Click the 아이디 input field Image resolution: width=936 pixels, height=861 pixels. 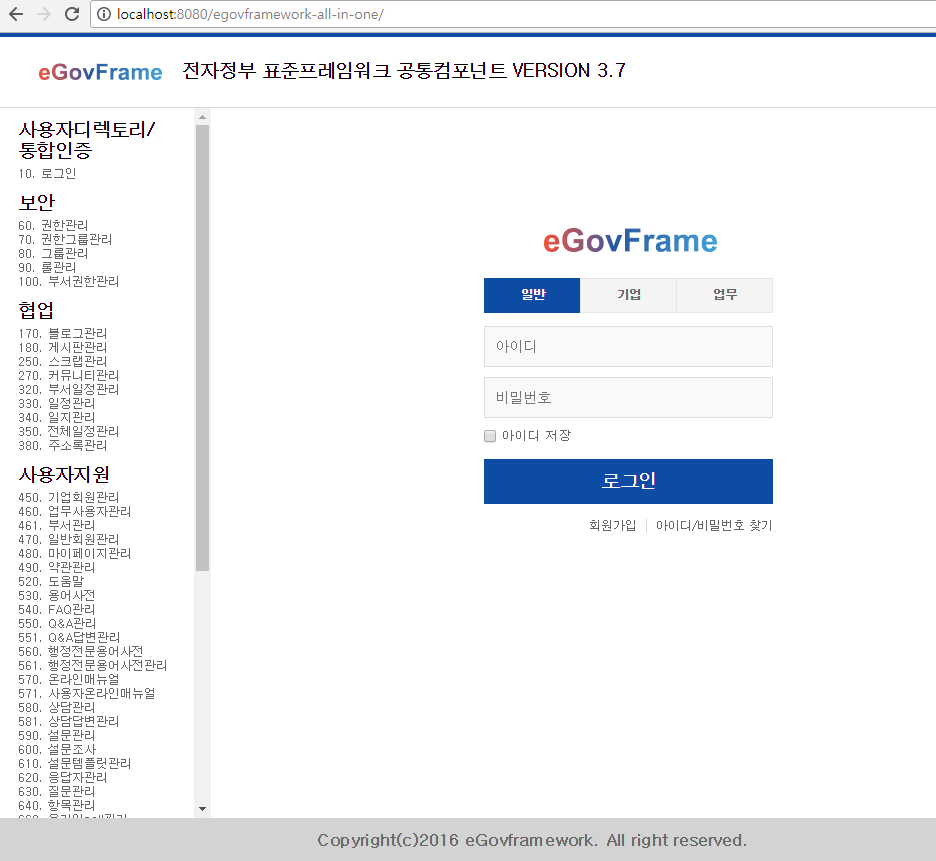(x=628, y=347)
